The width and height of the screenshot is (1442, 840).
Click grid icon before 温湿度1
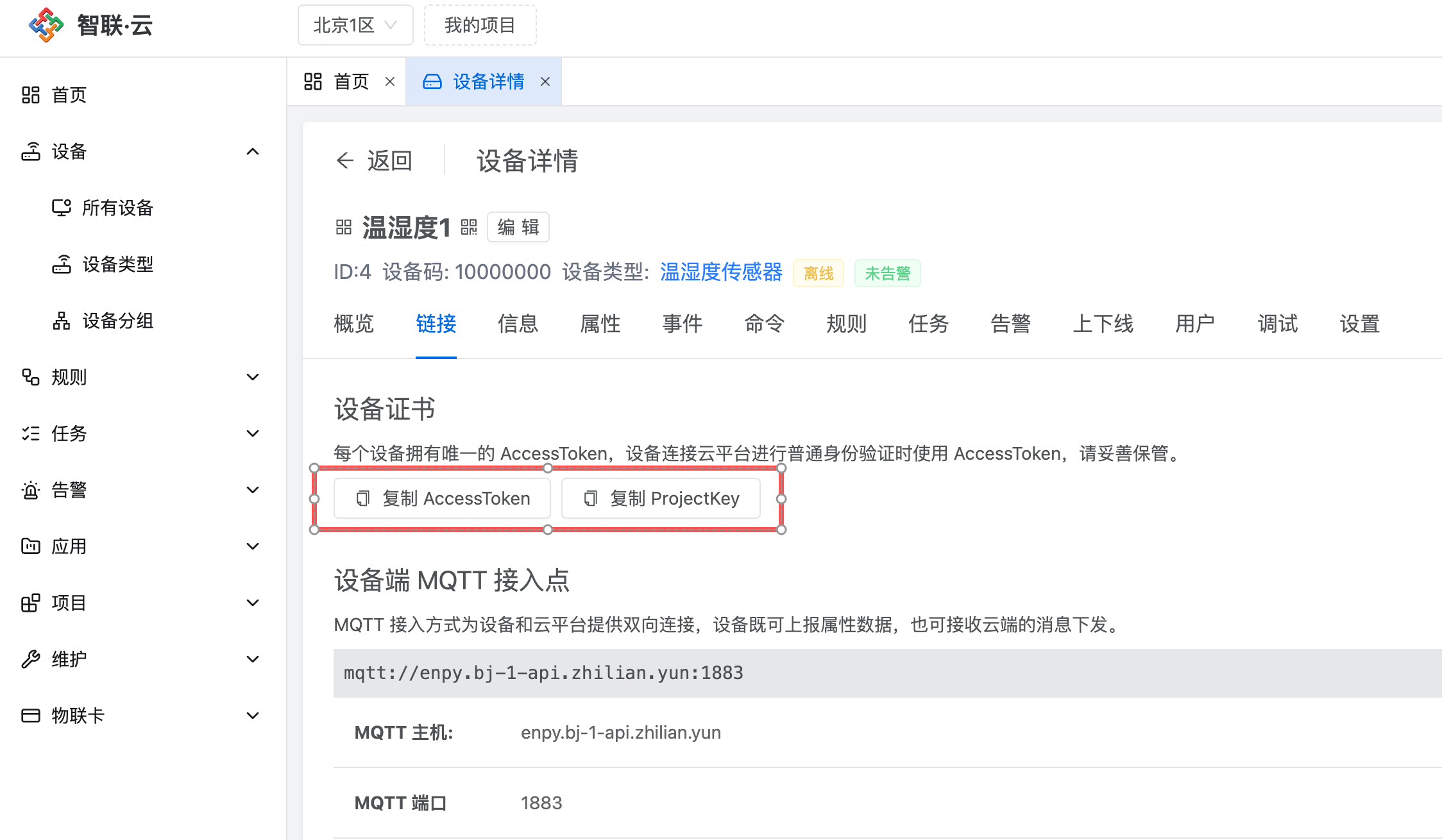[x=344, y=227]
